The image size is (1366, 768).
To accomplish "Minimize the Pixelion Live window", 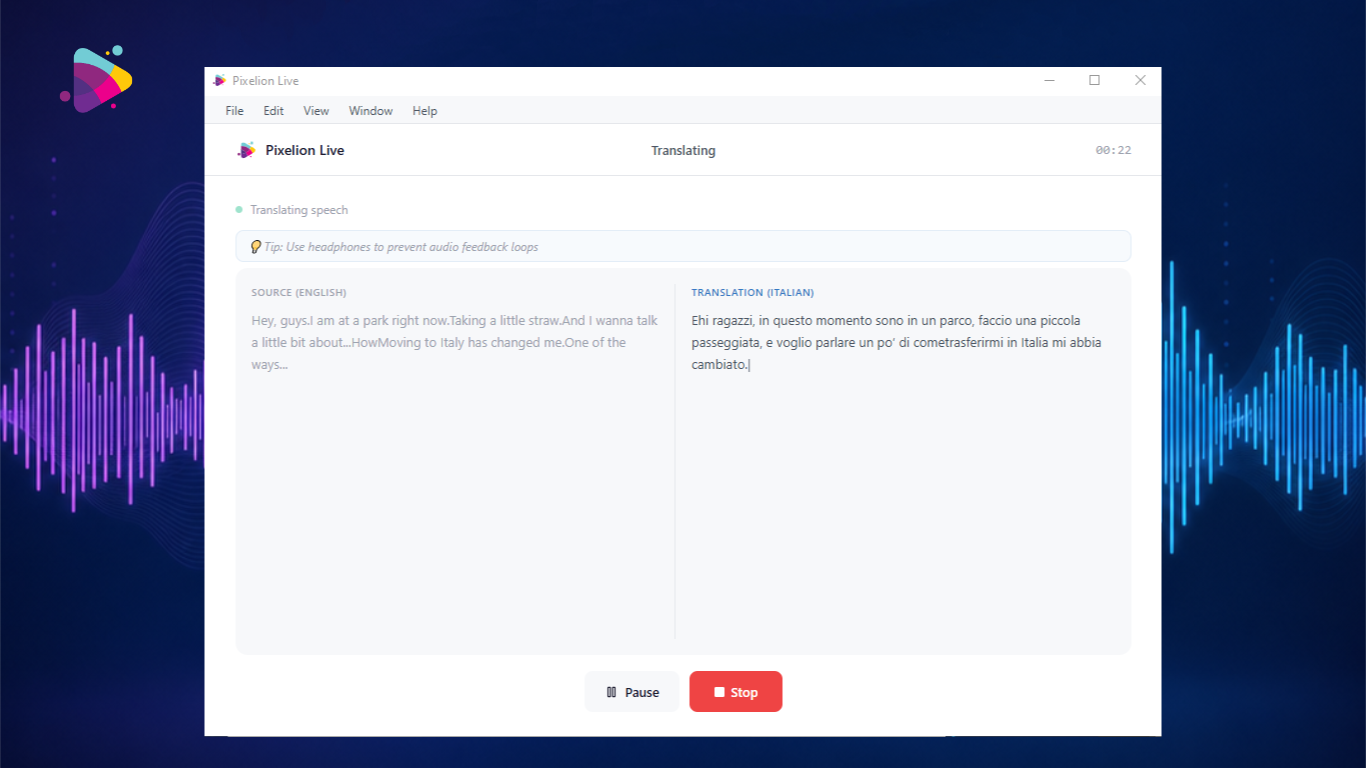I will [1049, 81].
